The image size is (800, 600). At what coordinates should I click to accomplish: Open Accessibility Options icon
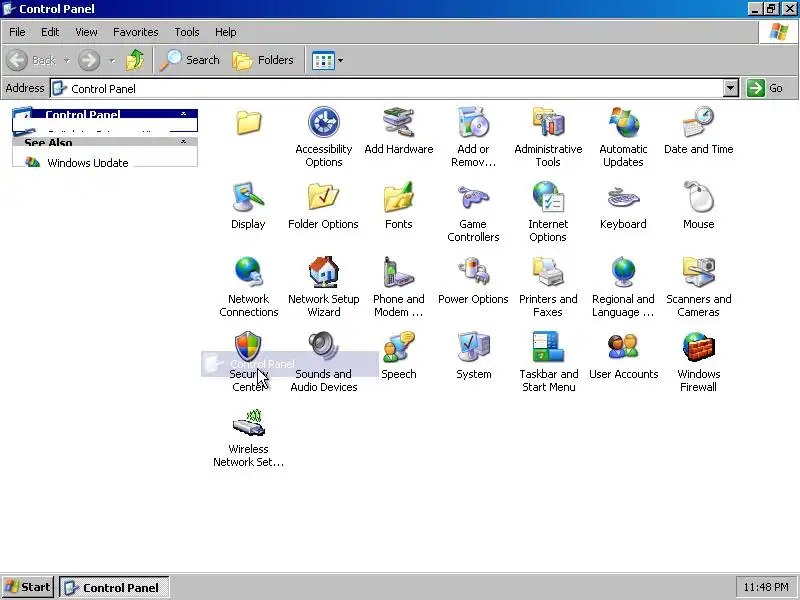(323, 122)
